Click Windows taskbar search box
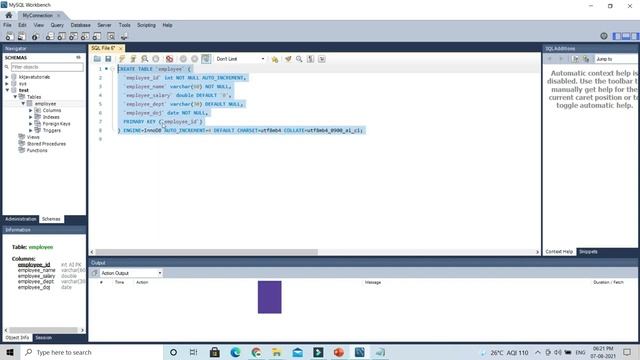The image size is (640, 360). [x=92, y=352]
